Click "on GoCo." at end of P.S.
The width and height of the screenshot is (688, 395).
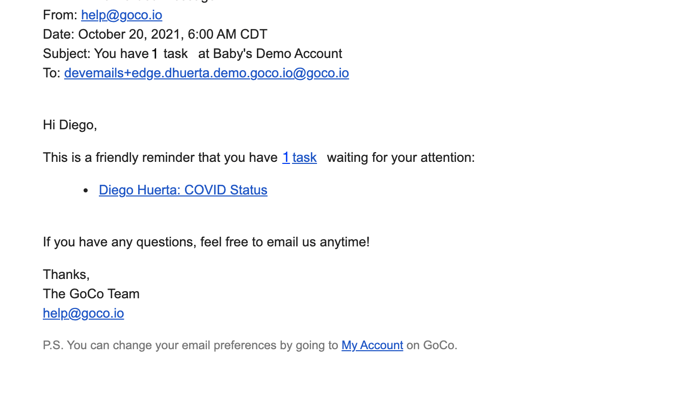[432, 345]
